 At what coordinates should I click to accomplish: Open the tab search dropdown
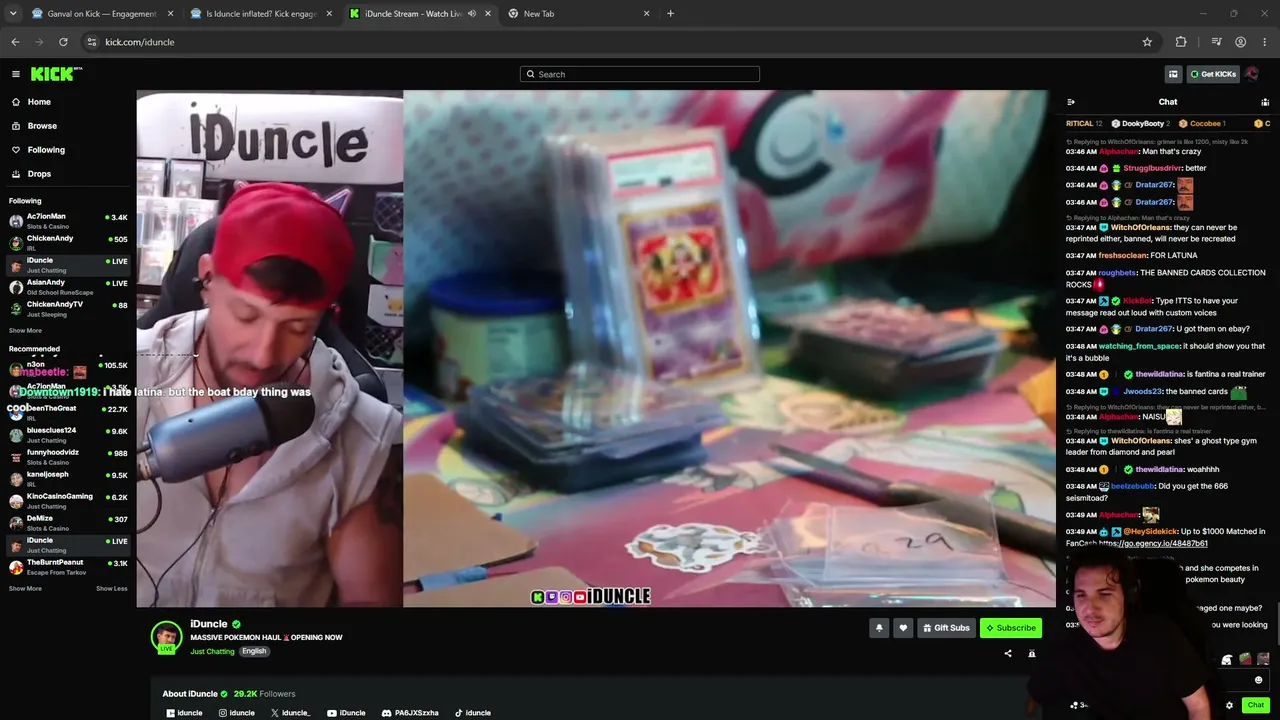13,14
